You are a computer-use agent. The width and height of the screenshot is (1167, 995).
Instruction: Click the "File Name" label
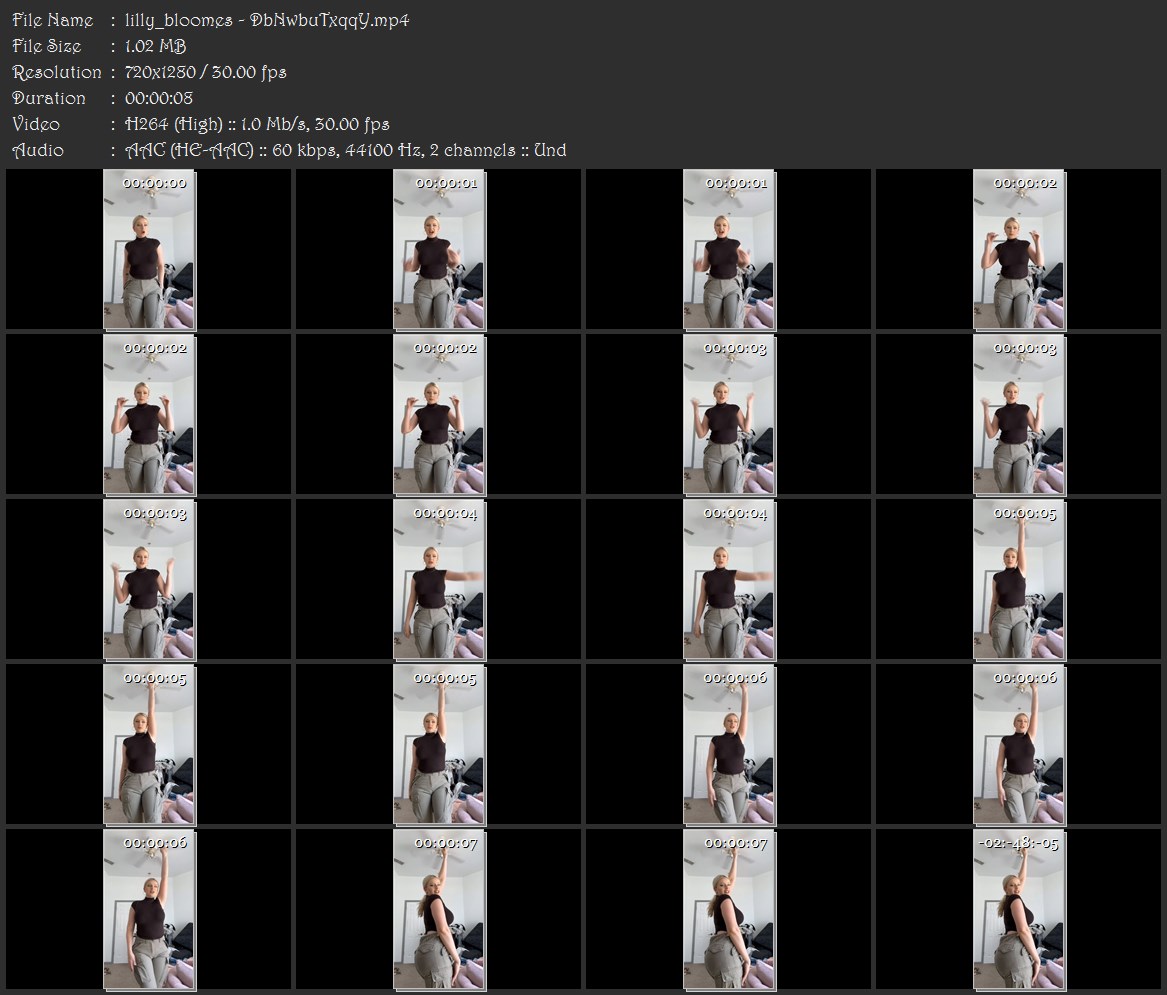53,20
